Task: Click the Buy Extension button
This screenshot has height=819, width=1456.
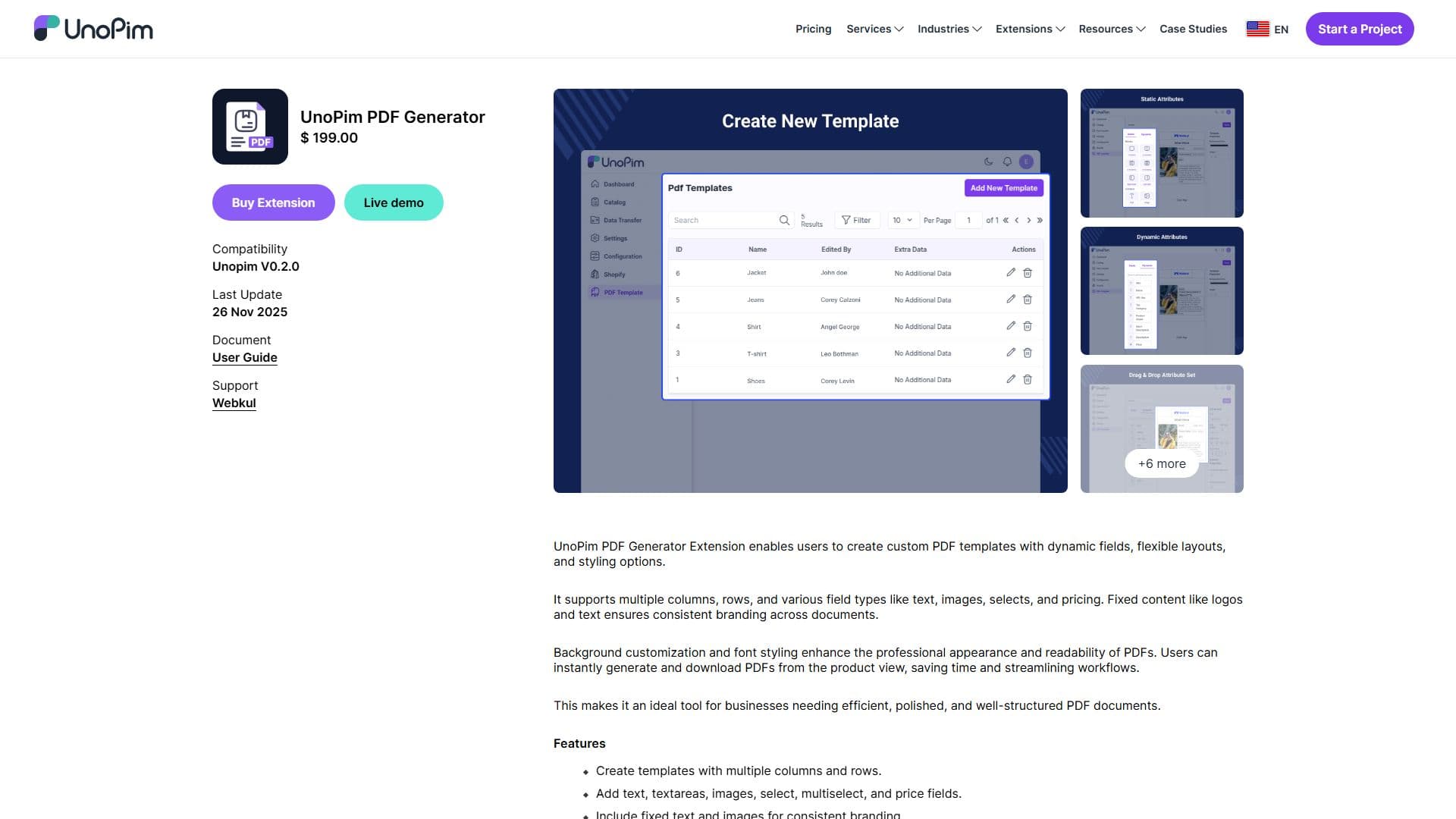Action: [x=273, y=202]
